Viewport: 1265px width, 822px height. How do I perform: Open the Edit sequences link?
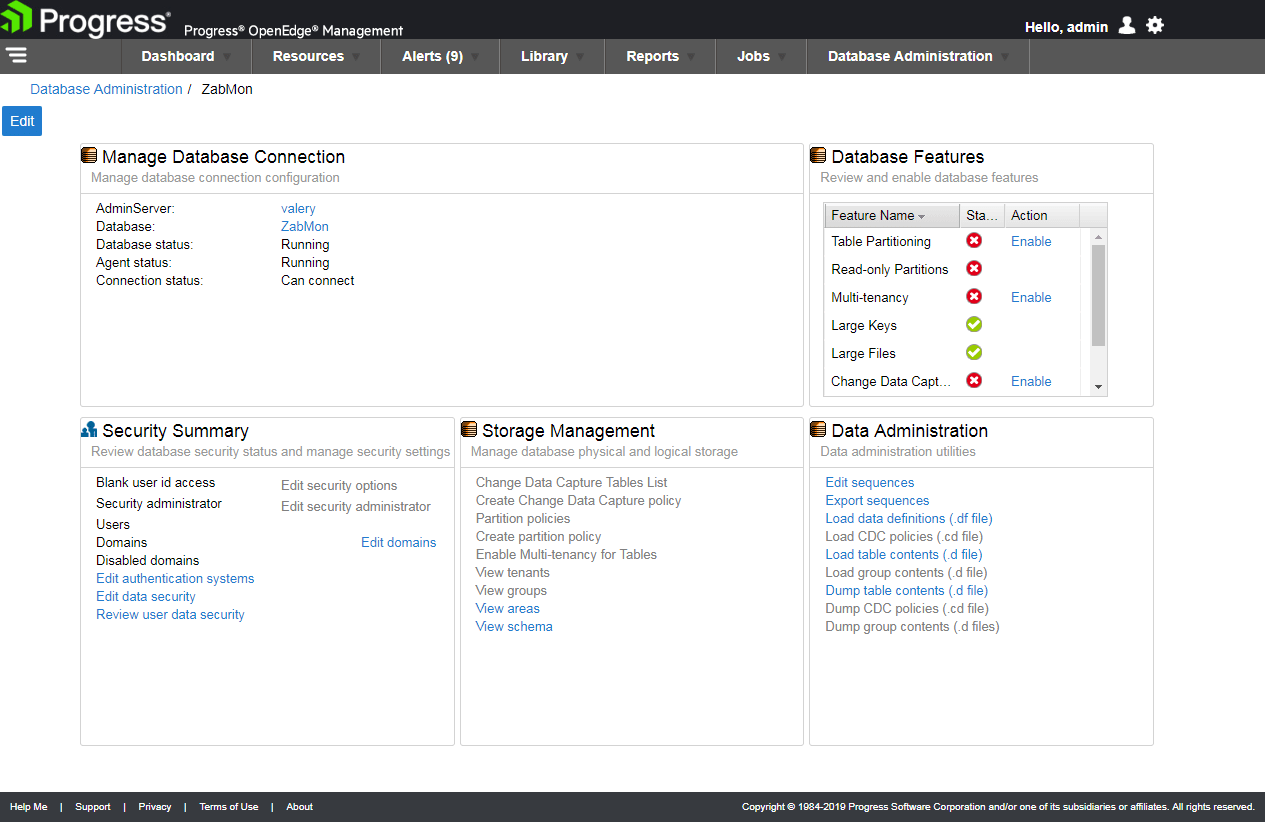[x=870, y=482]
